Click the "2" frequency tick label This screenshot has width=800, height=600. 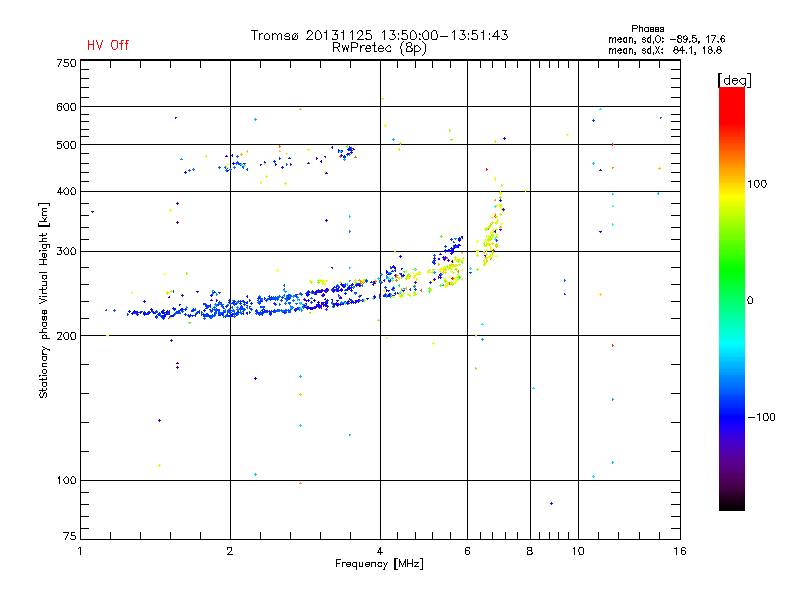(230, 551)
